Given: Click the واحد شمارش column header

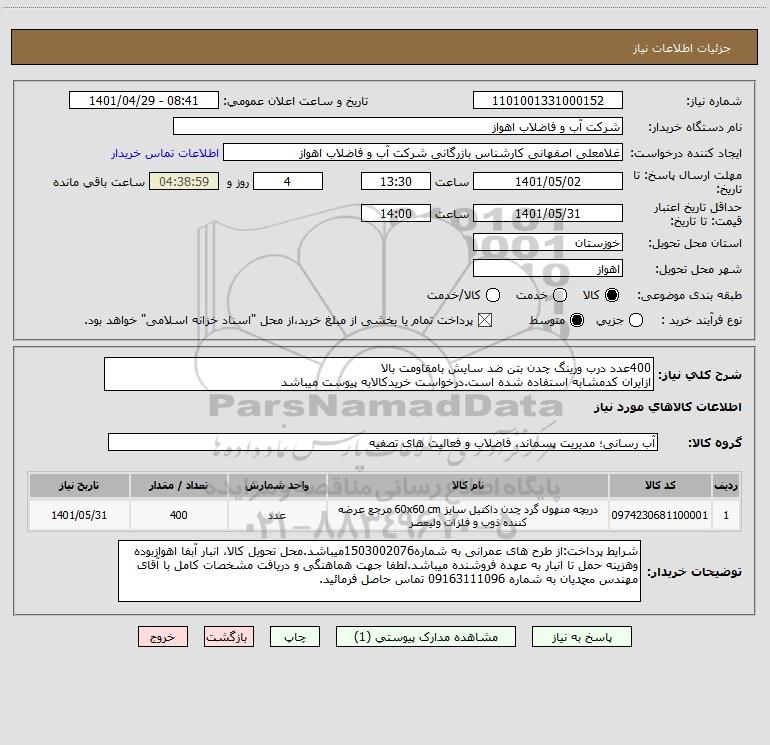Looking at the screenshot, I should 277,485.
